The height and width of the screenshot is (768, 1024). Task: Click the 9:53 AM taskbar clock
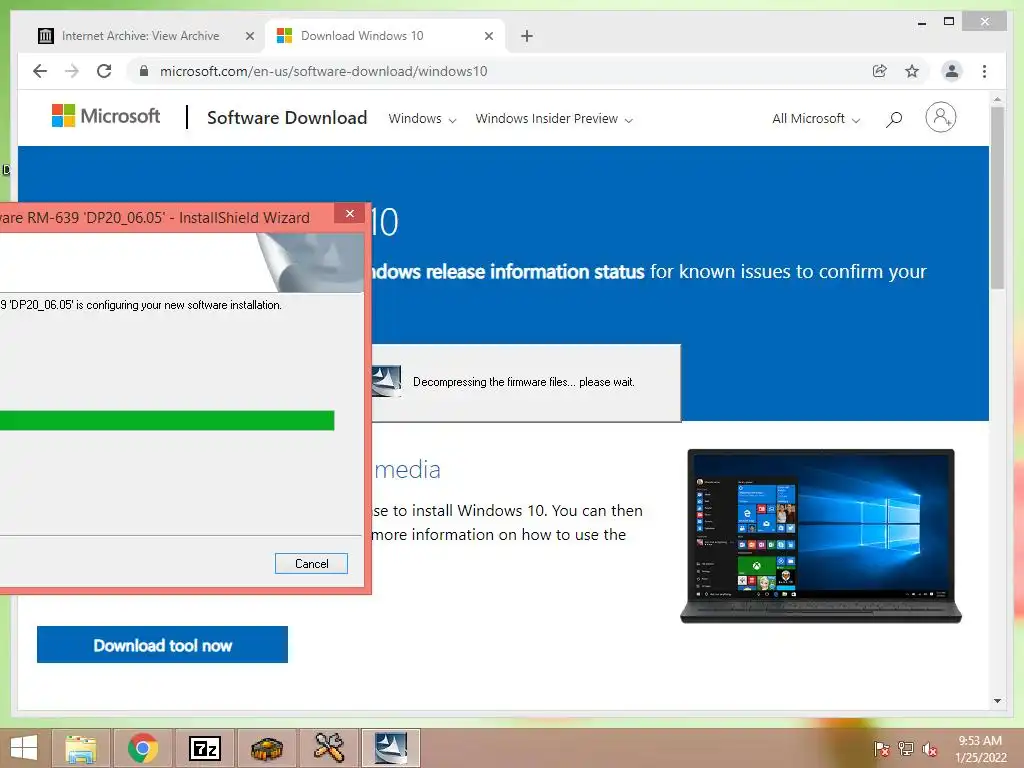tap(981, 749)
